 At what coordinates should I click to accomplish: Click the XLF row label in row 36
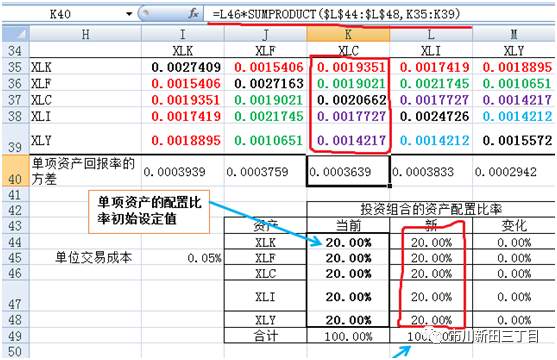(85, 84)
